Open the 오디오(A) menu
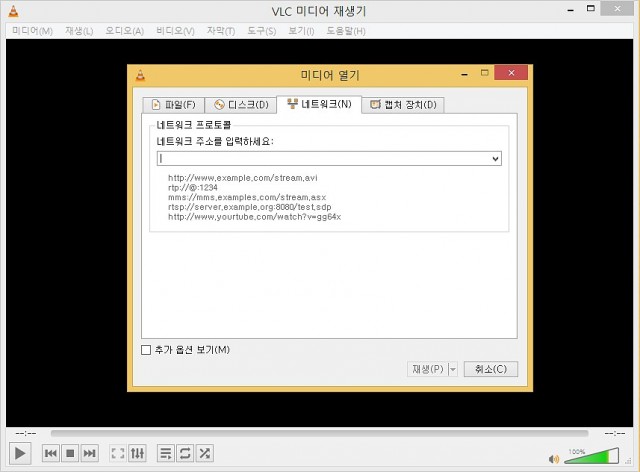This screenshot has width=640, height=472. (124, 31)
